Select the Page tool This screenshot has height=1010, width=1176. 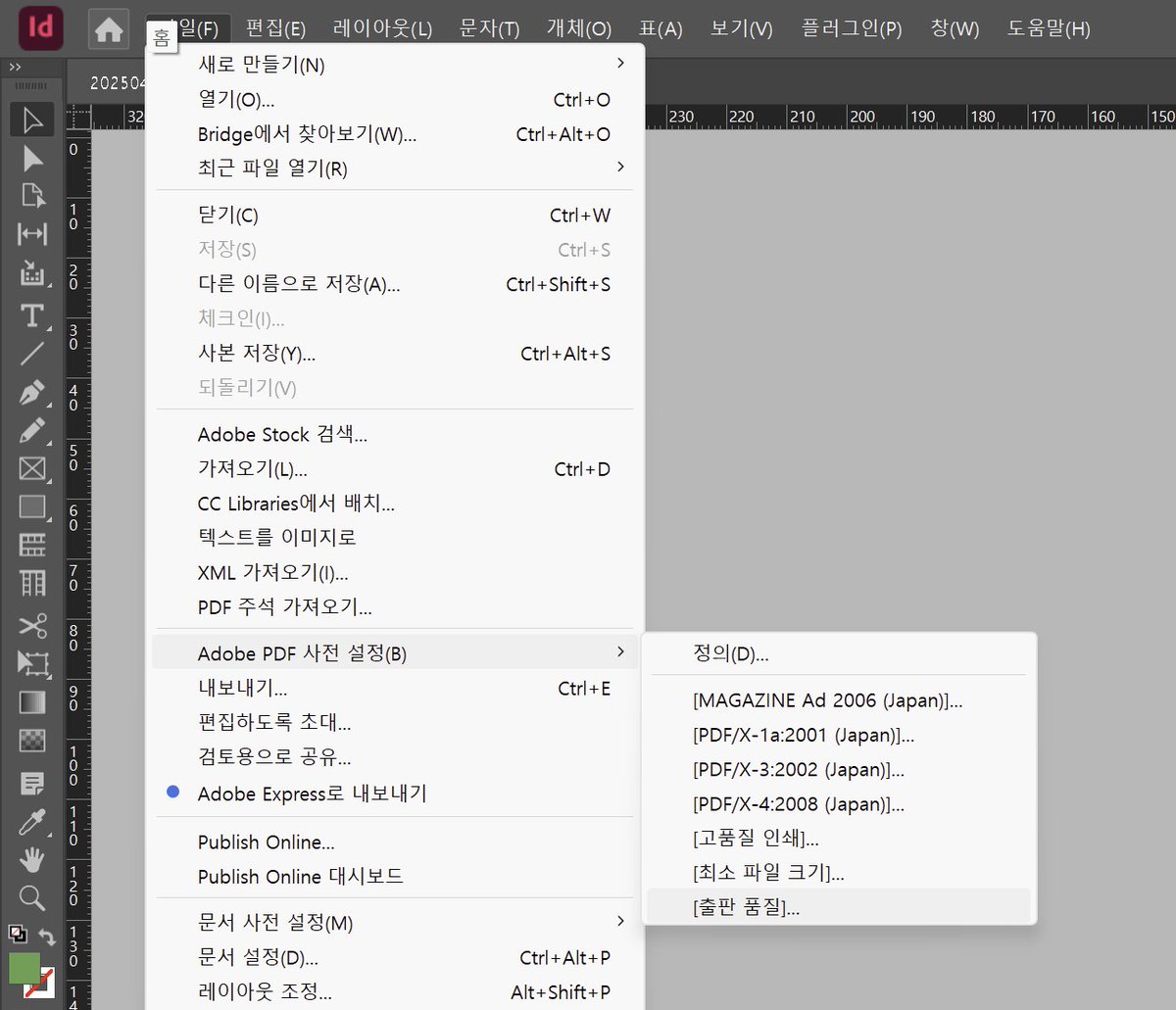[x=32, y=195]
